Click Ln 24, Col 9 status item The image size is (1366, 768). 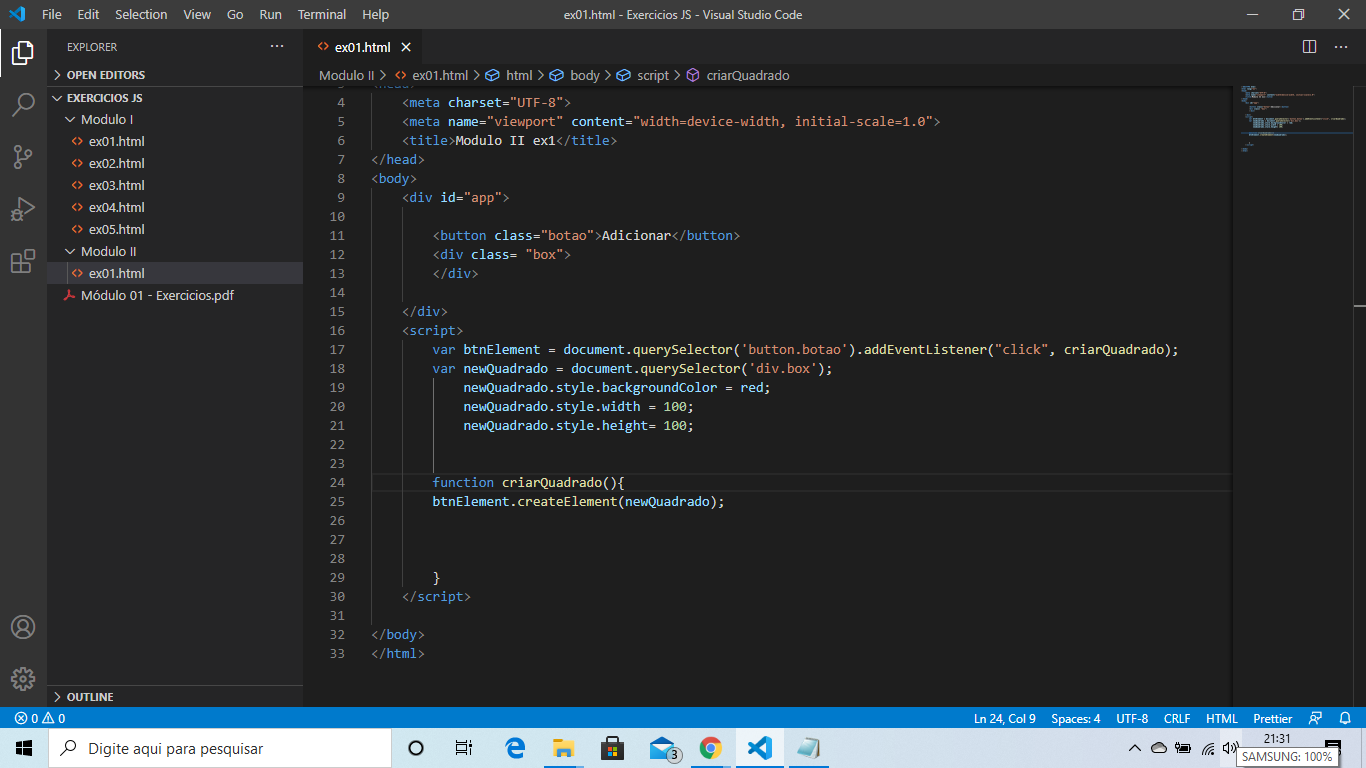coord(1004,718)
